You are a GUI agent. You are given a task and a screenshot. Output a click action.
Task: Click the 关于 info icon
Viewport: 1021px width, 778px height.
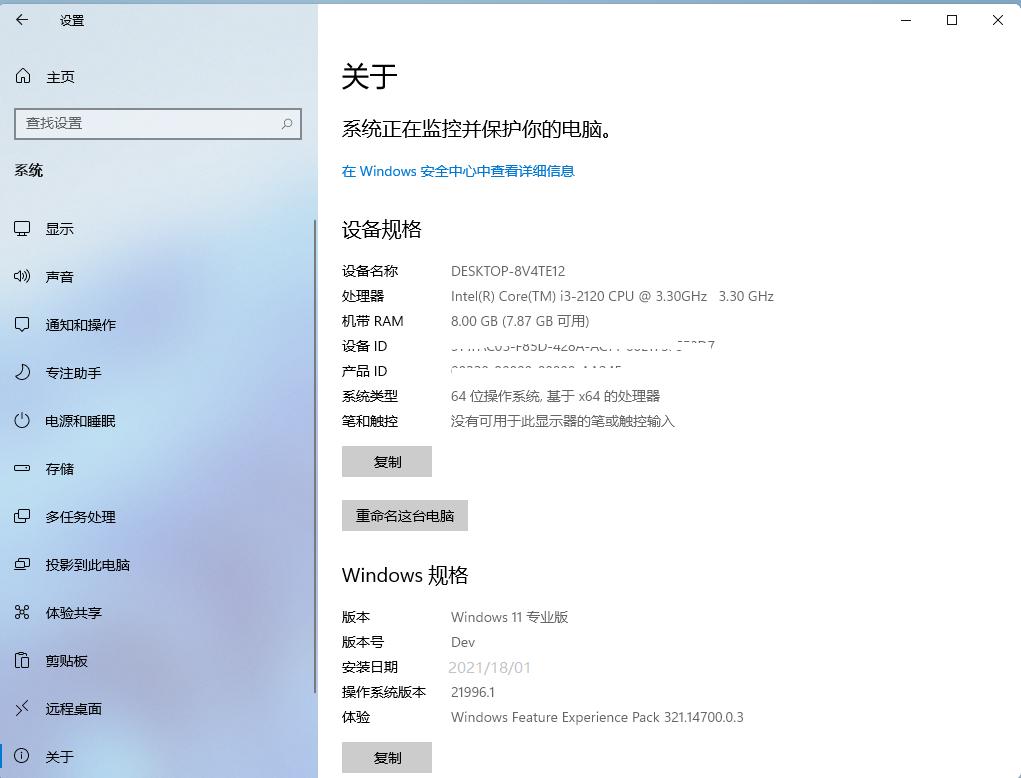click(22, 756)
